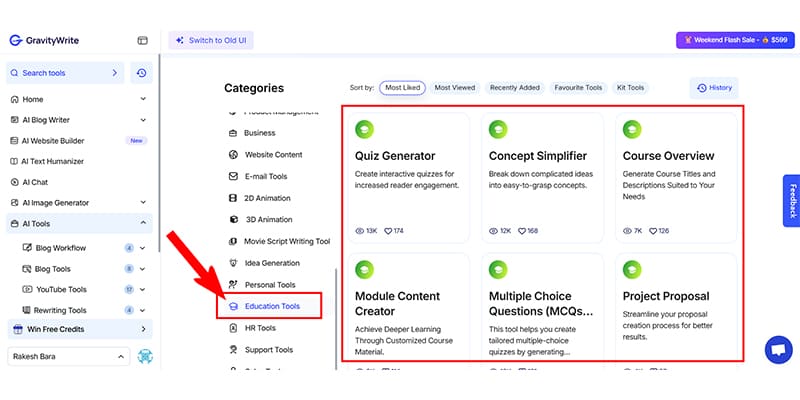The height and width of the screenshot is (400, 800).
Task: Expand the YouTube Tools chevron
Action: [x=142, y=289]
